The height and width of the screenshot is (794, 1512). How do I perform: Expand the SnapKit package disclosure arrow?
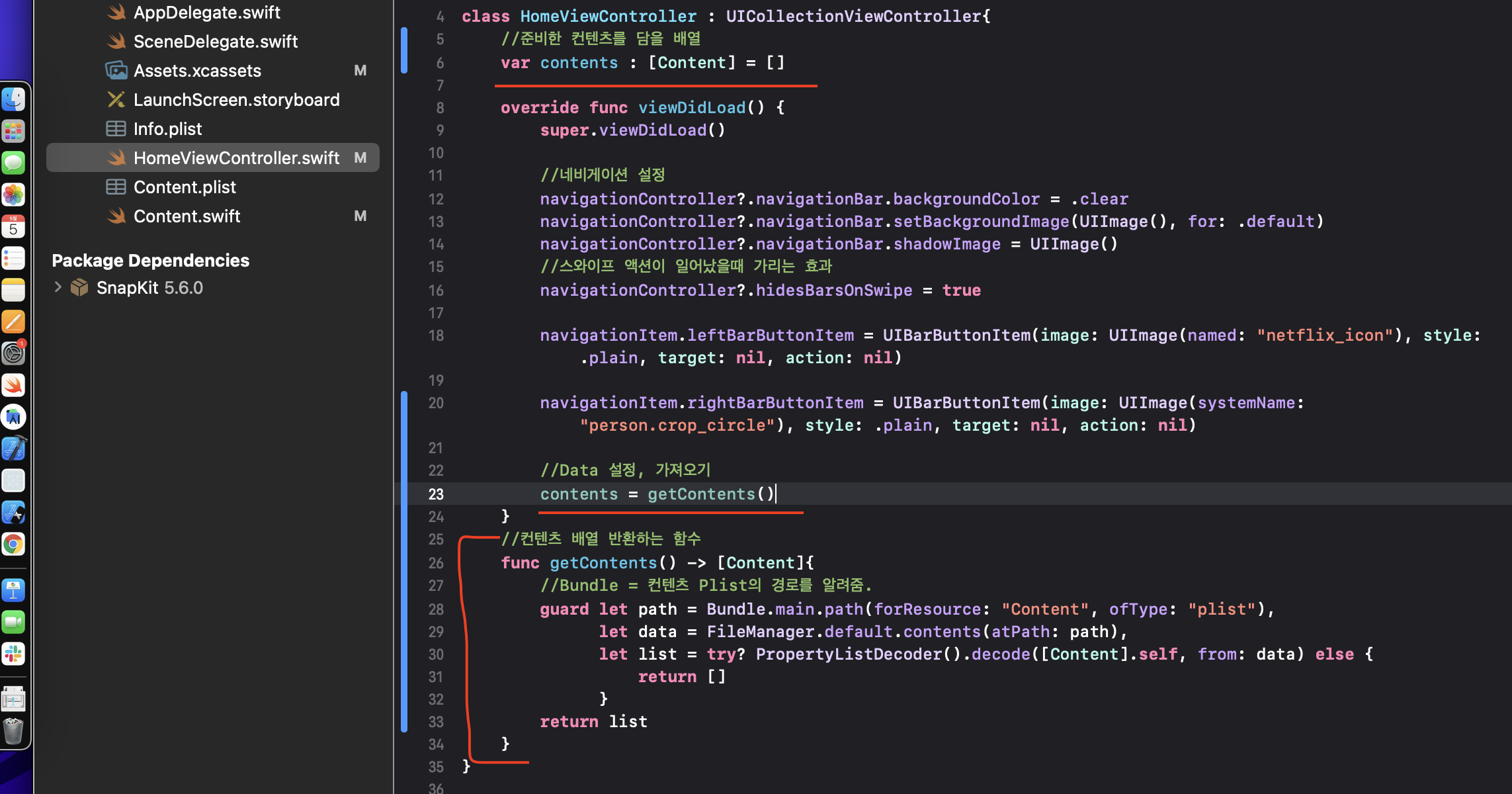point(58,287)
